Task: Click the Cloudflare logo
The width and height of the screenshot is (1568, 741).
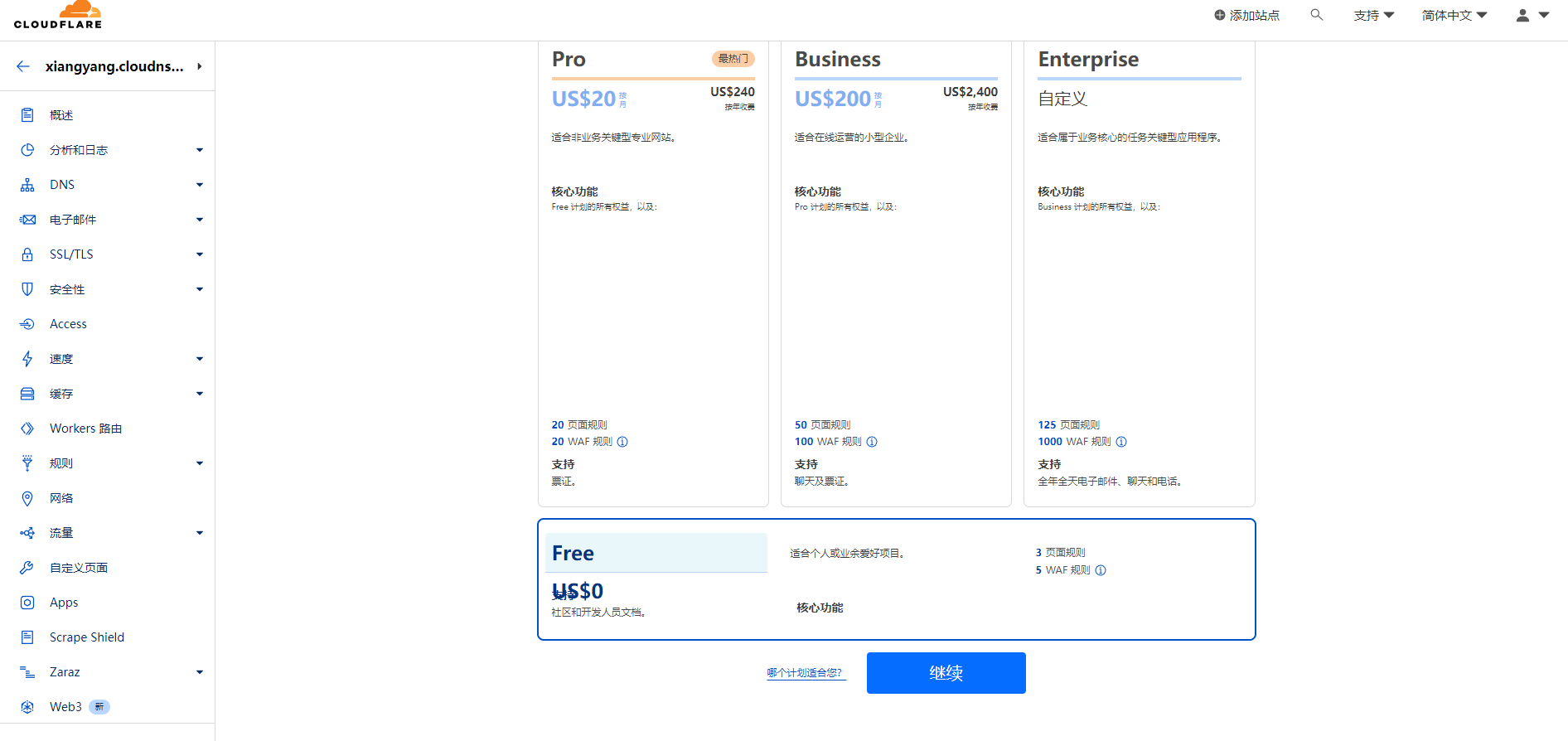Action: coord(58,15)
